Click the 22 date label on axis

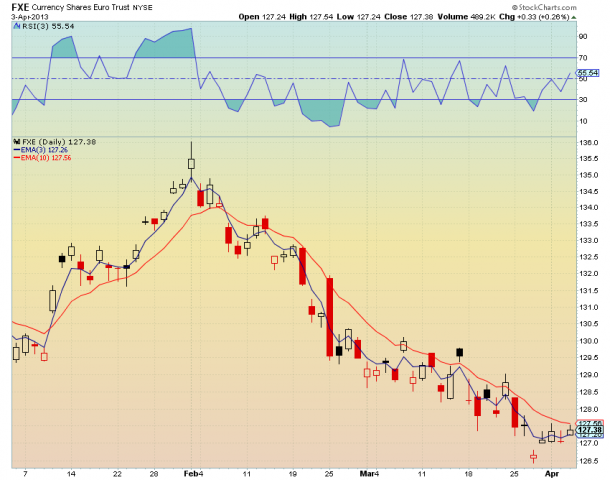pyautogui.click(x=117, y=474)
